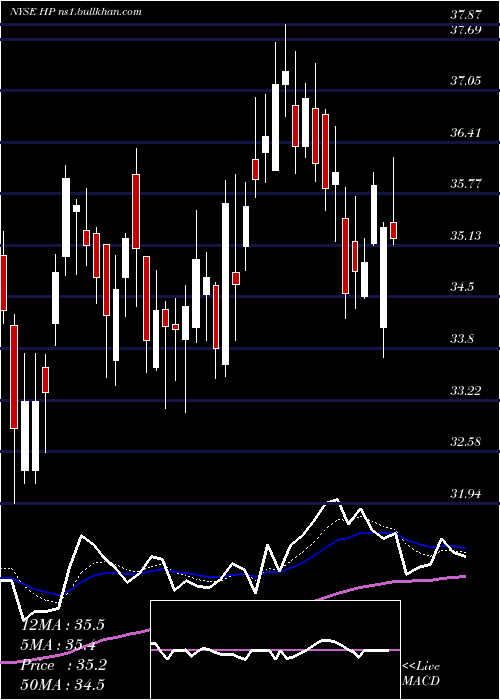Click the 37.69 price axis label
Viewport: 500px width, 700px height.
(x=466, y=30)
